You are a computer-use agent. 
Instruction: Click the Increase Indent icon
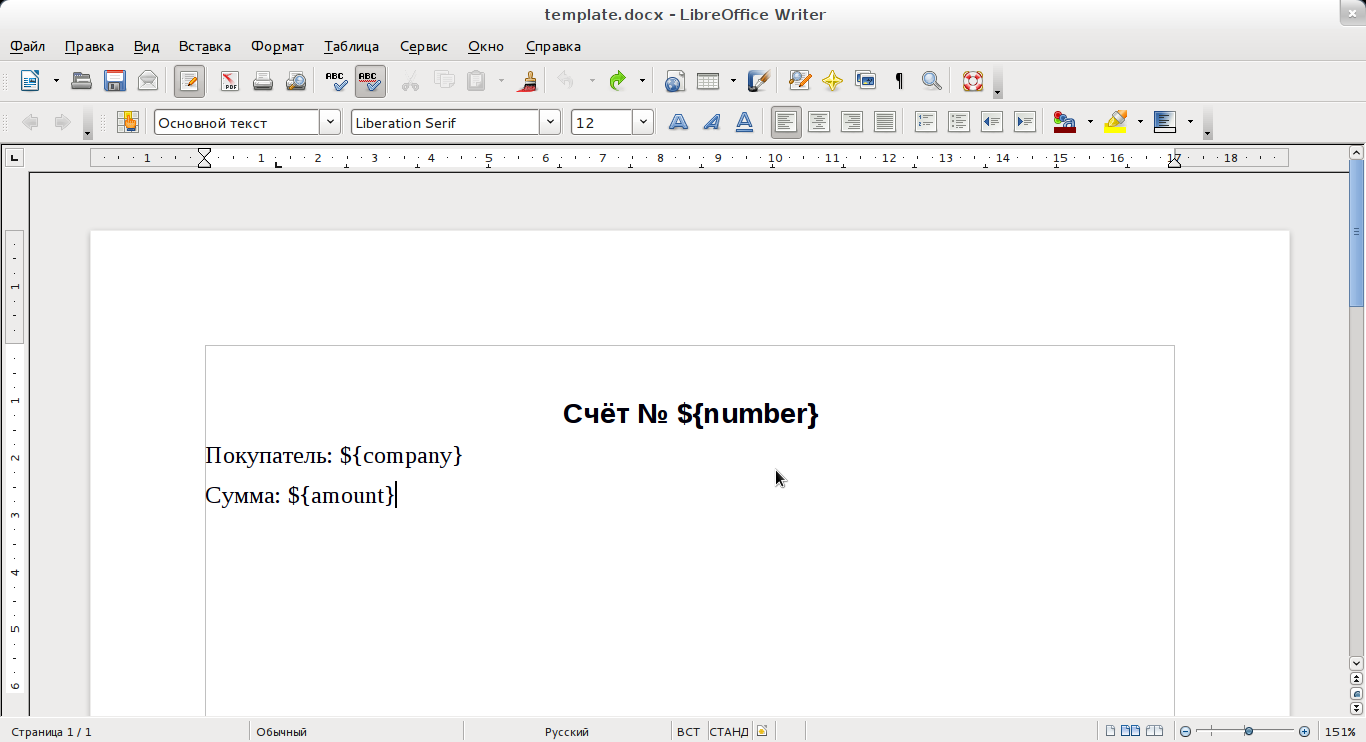click(1024, 122)
